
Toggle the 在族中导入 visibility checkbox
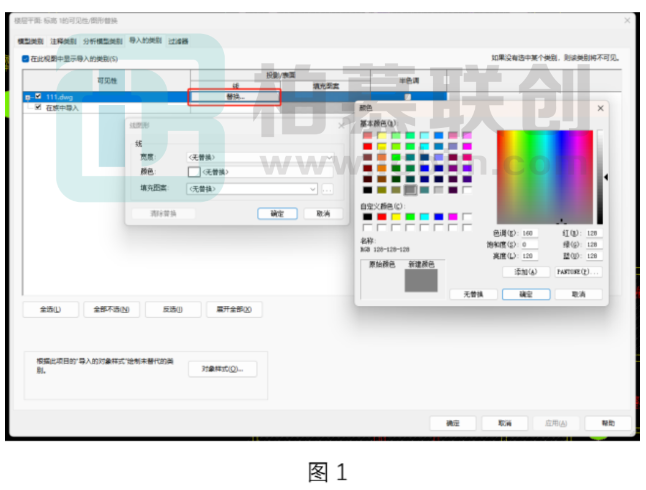[x=38, y=107]
